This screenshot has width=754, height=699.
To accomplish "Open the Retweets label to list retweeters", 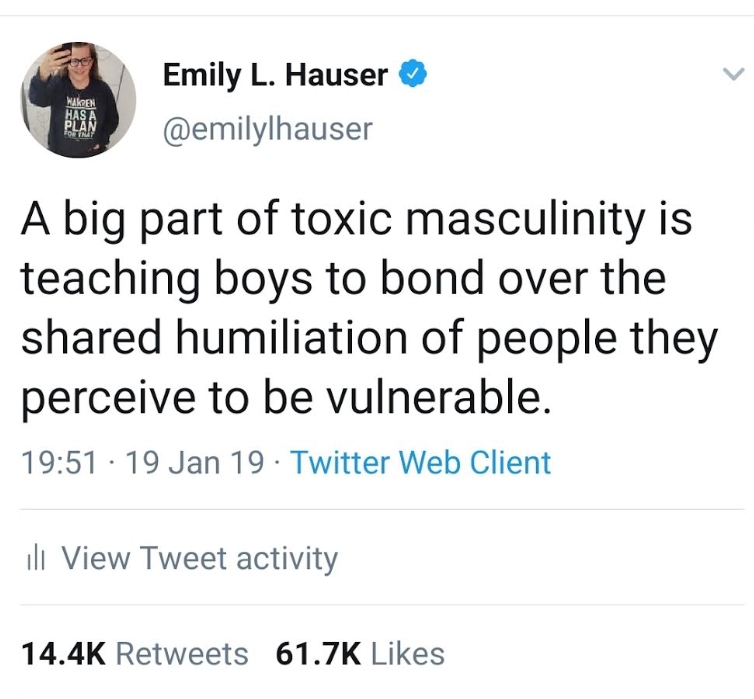I will click(x=182, y=653).
